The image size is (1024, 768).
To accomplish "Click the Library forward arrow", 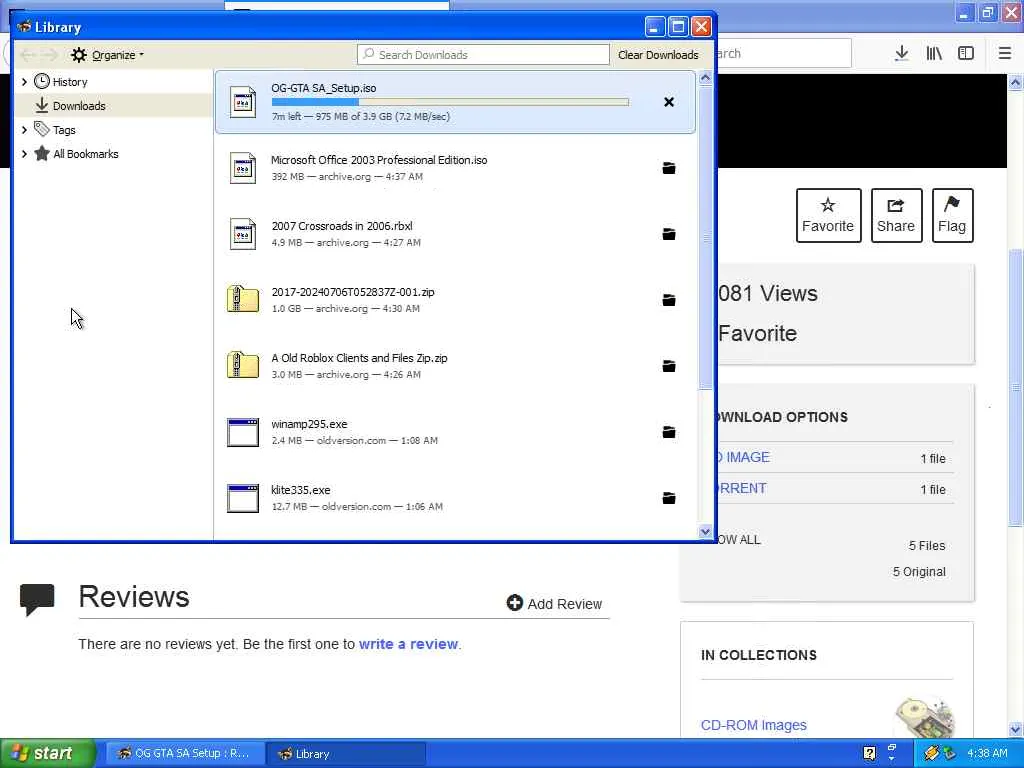I will 50,55.
